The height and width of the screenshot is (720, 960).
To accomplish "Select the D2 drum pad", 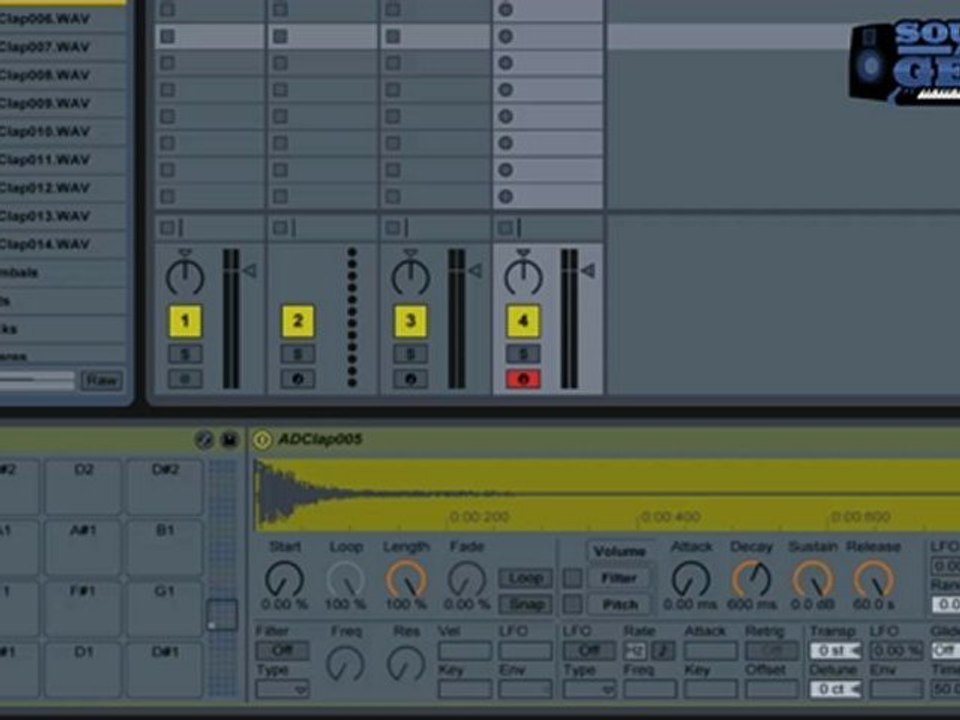I will 83,487.
